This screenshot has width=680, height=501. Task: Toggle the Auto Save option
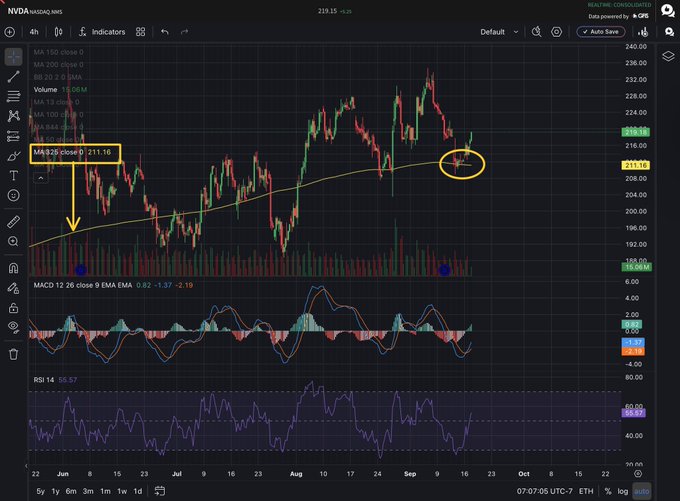[x=601, y=32]
